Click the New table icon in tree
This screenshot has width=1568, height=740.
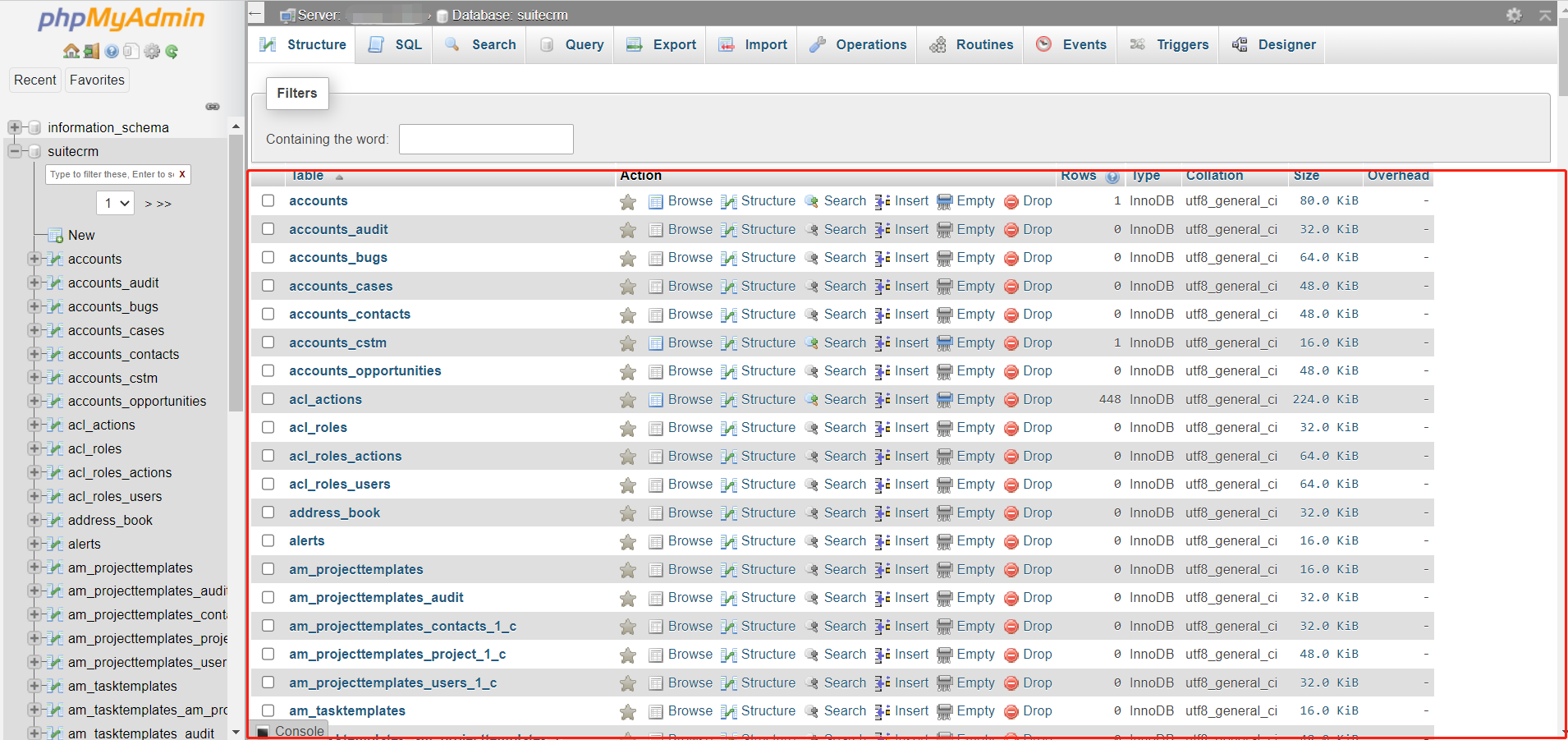pyautogui.click(x=56, y=236)
